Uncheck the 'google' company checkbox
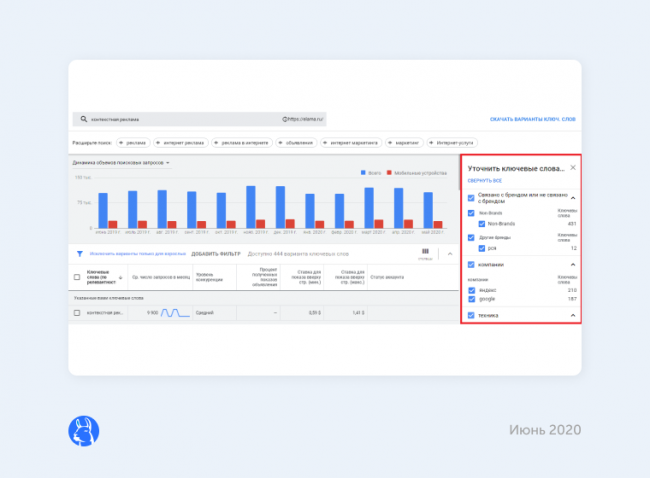Viewport: 650px width, 478px height. [471, 298]
